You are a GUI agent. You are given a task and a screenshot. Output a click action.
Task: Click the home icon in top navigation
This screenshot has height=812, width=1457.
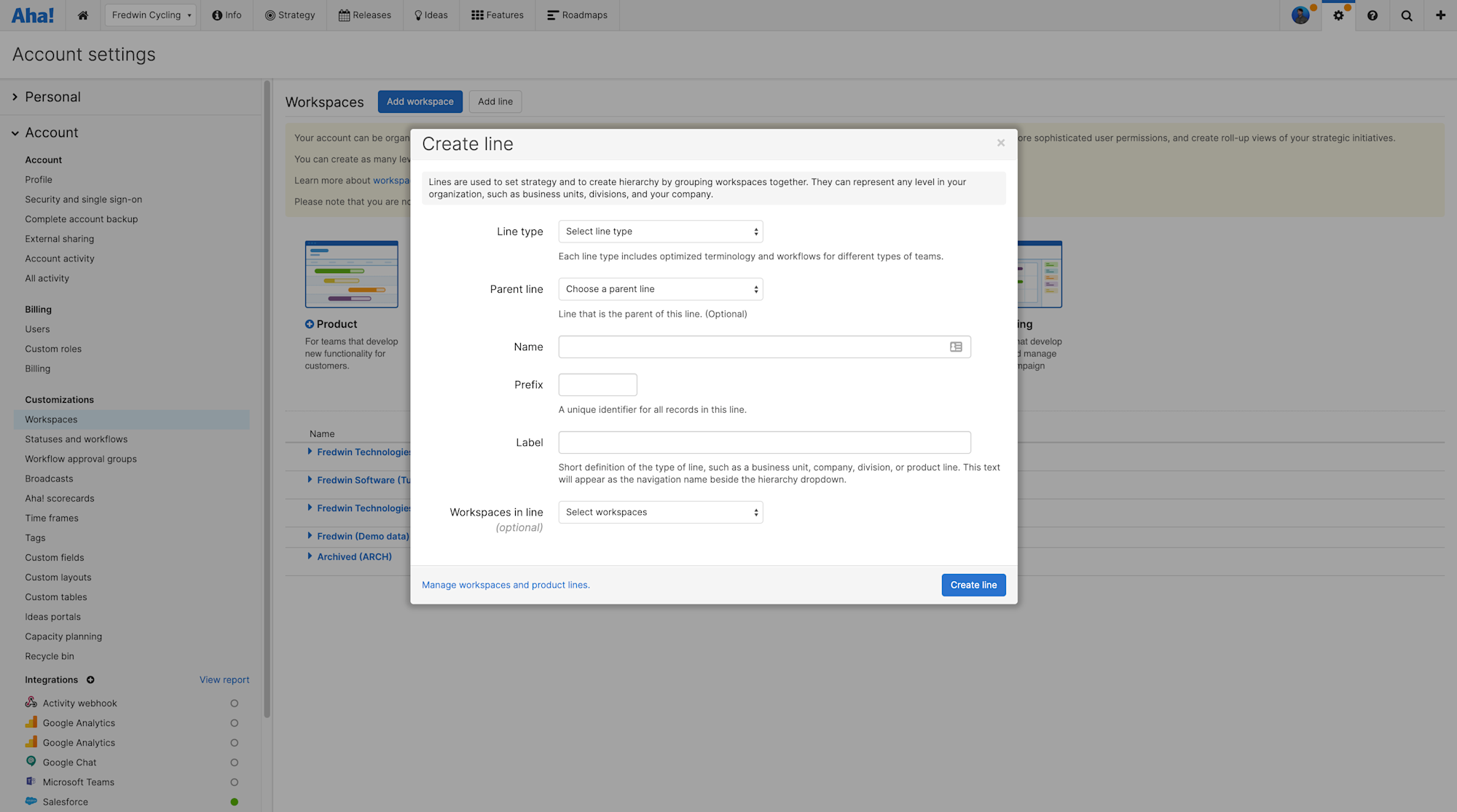coord(83,15)
